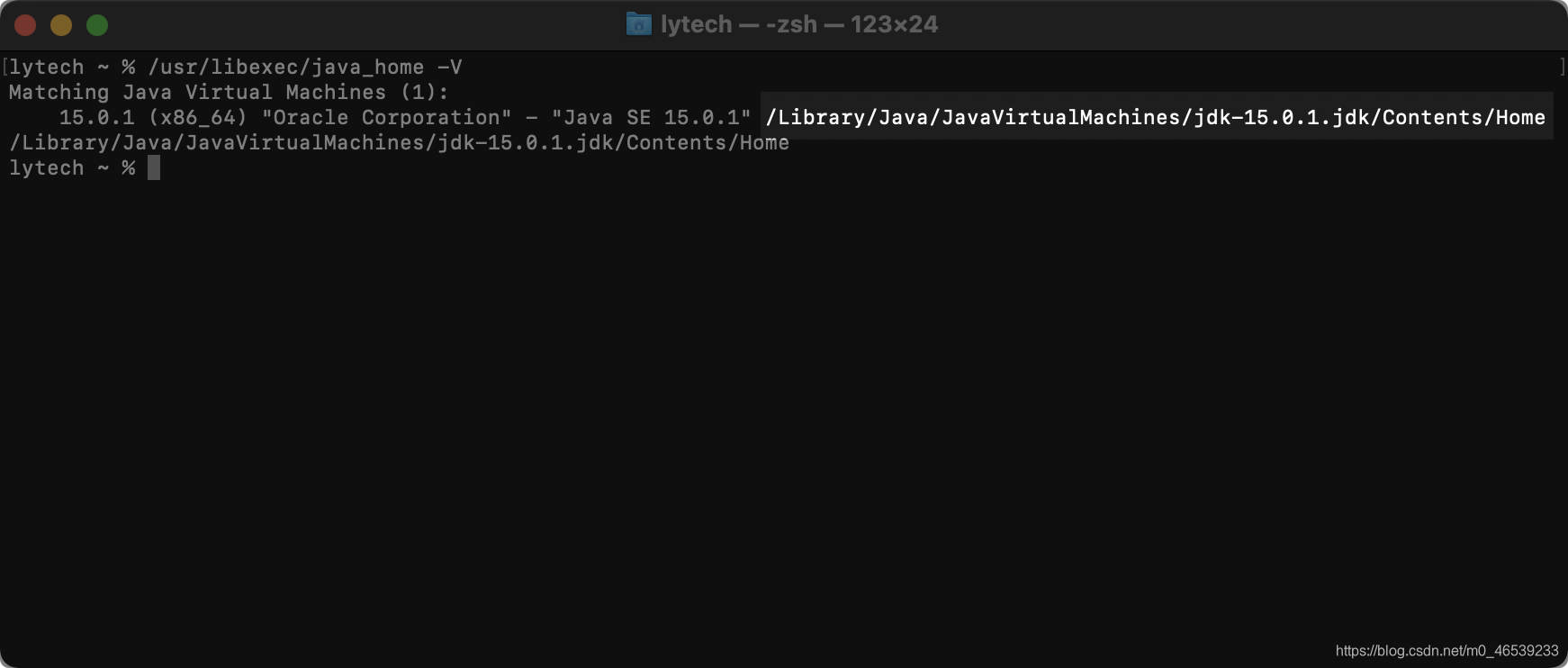The width and height of the screenshot is (1568, 668).
Task: Click the empty terminal area below the prompt
Action: point(783,405)
